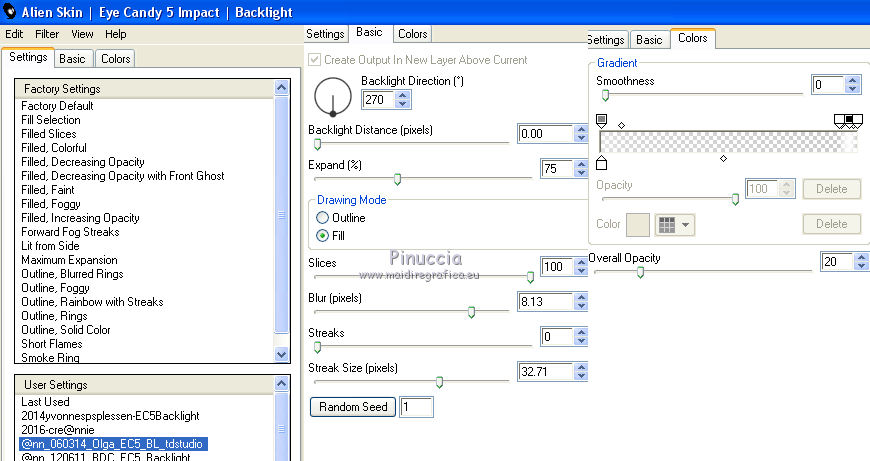
Task: Select Filled, Foggy preset
Action: coord(50,204)
